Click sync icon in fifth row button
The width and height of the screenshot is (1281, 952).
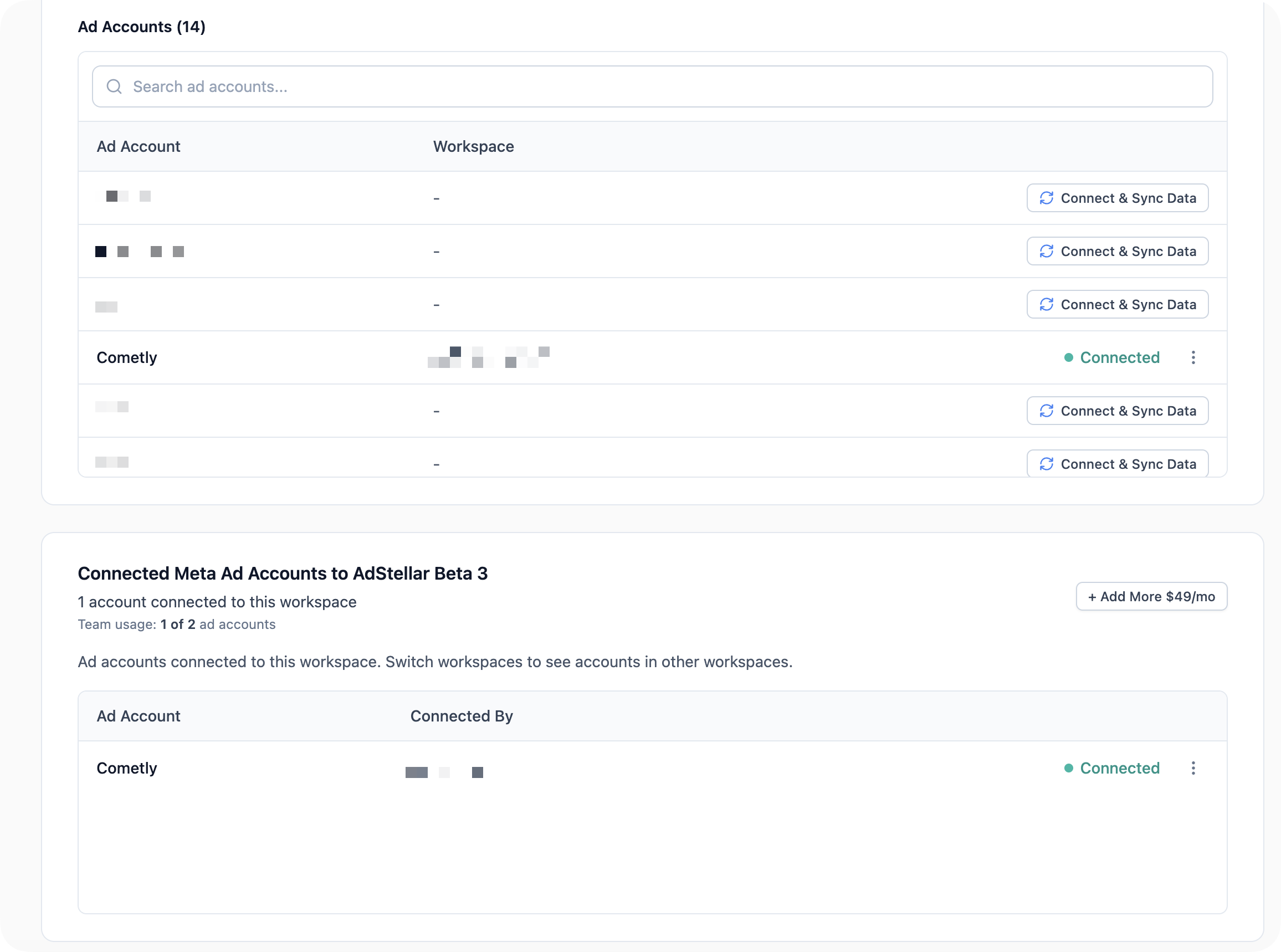click(x=1047, y=411)
